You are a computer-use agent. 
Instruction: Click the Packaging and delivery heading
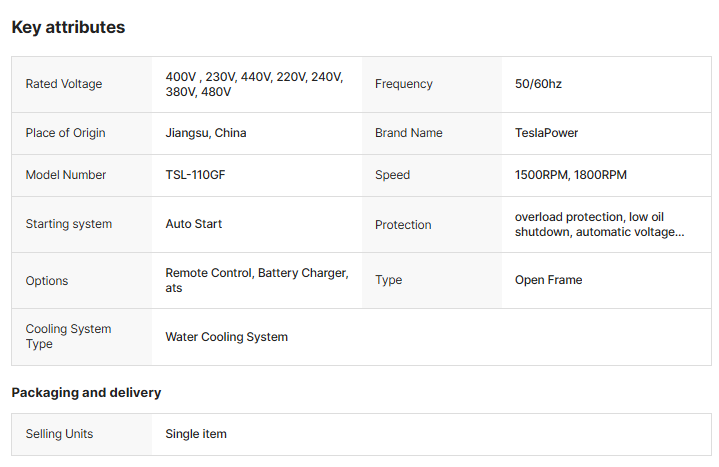(86, 393)
